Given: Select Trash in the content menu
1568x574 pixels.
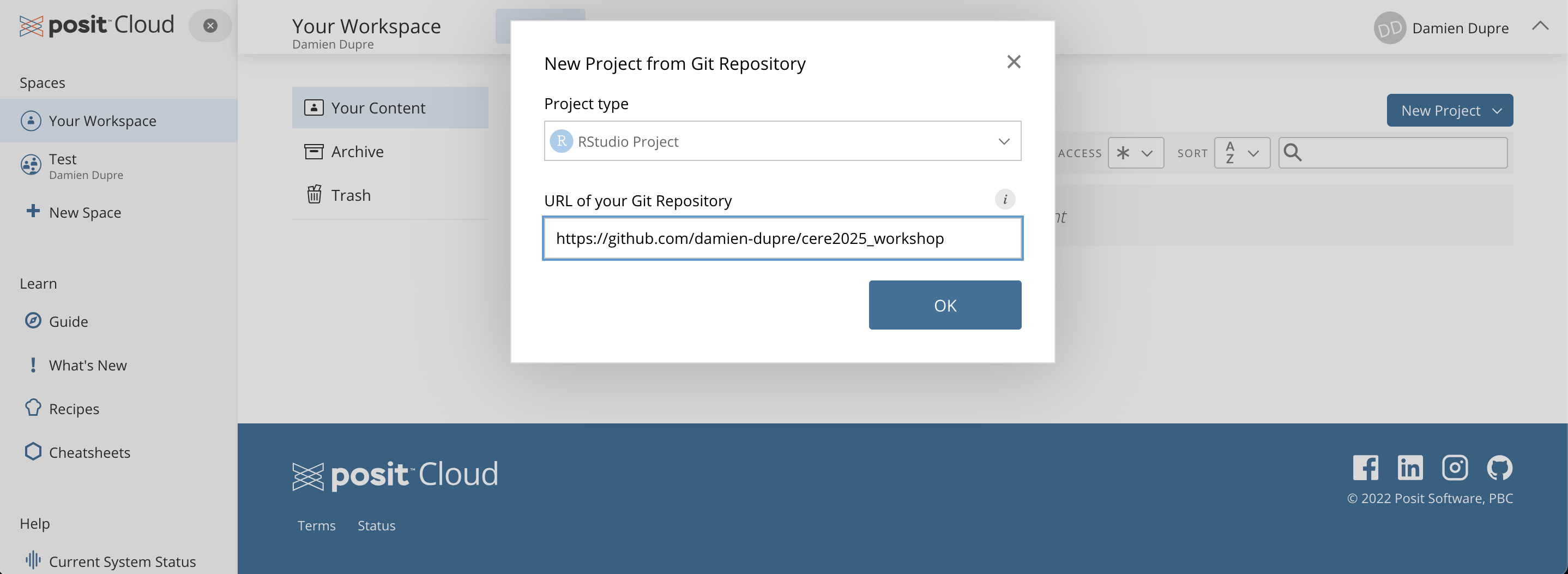Looking at the screenshot, I should [x=350, y=195].
